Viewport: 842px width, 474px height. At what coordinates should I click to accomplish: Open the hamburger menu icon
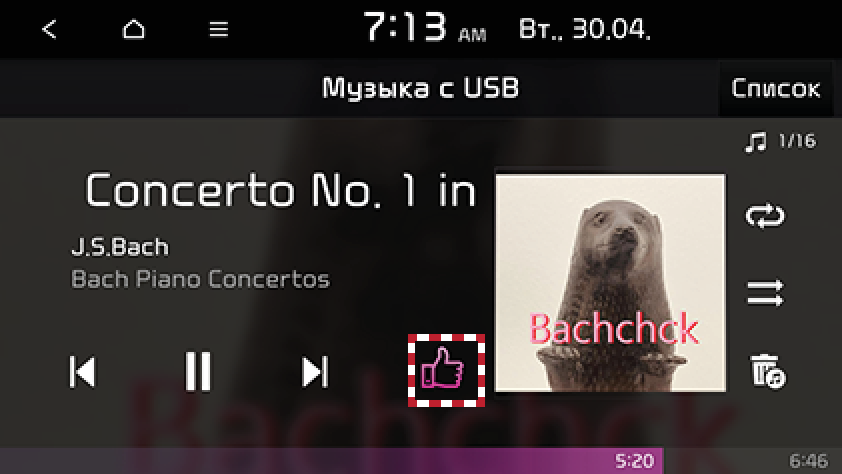[x=219, y=29]
